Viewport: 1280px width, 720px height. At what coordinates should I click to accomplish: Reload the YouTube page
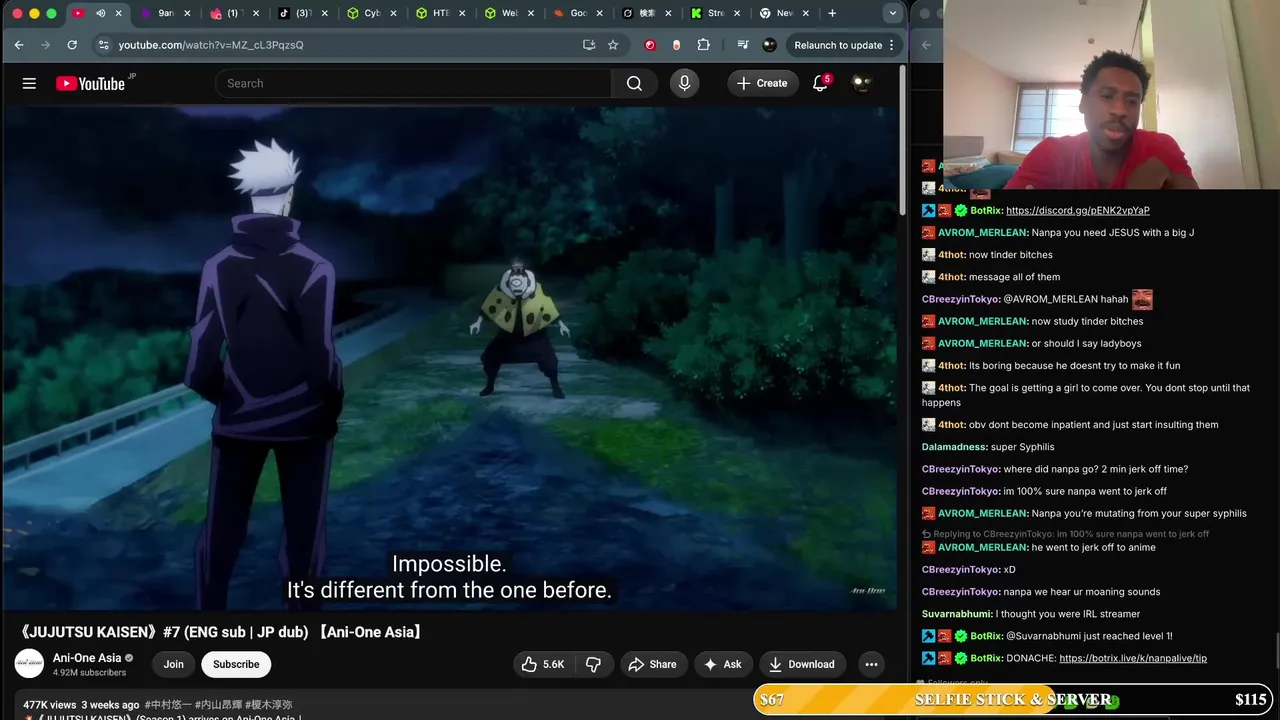72,45
